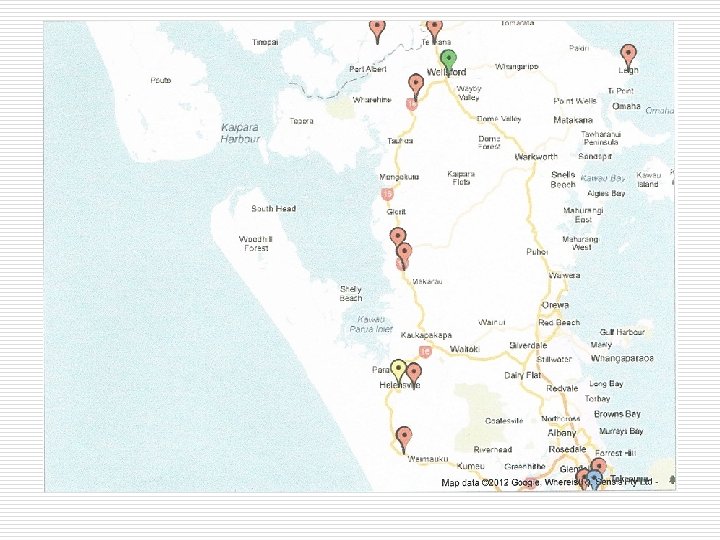Select the Kumeu label

pyautogui.click(x=471, y=466)
